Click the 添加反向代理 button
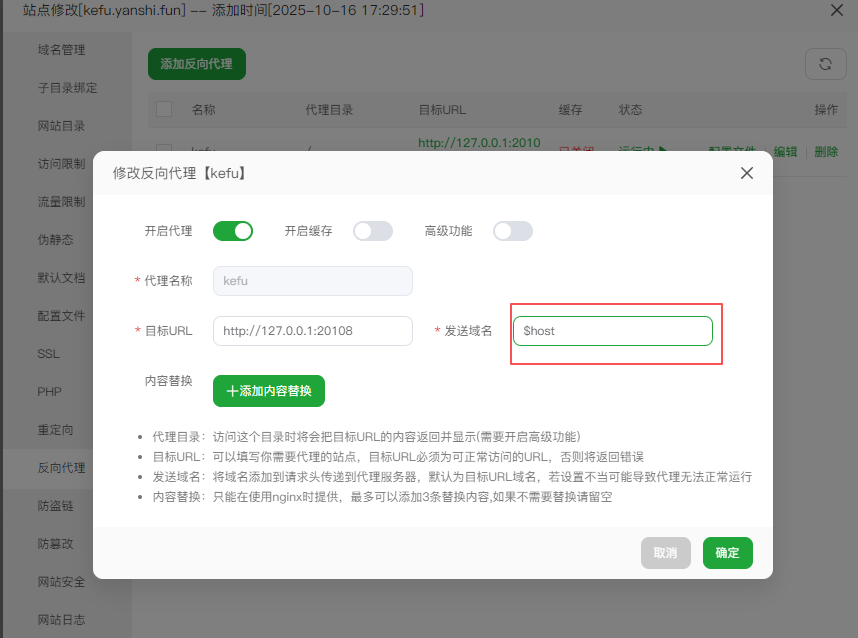 196,63
